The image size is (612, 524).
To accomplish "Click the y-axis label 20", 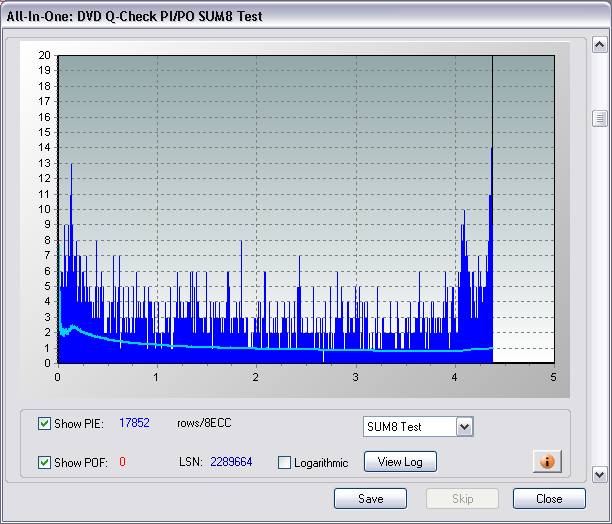I will pos(44,55).
